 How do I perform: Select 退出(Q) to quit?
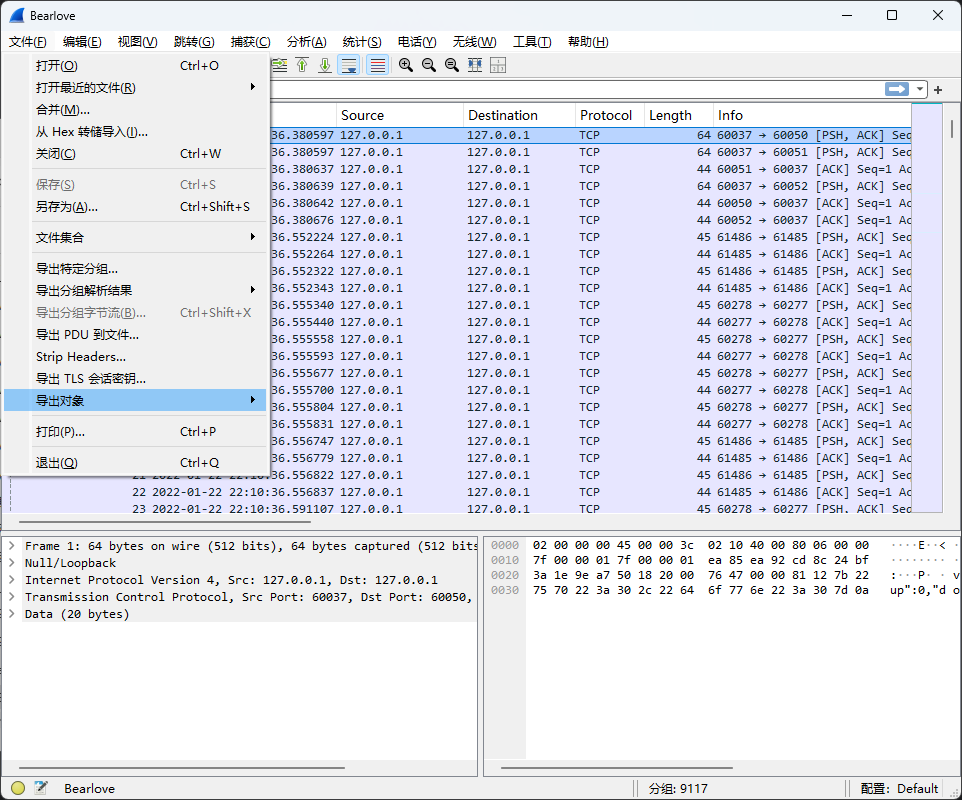(x=135, y=463)
